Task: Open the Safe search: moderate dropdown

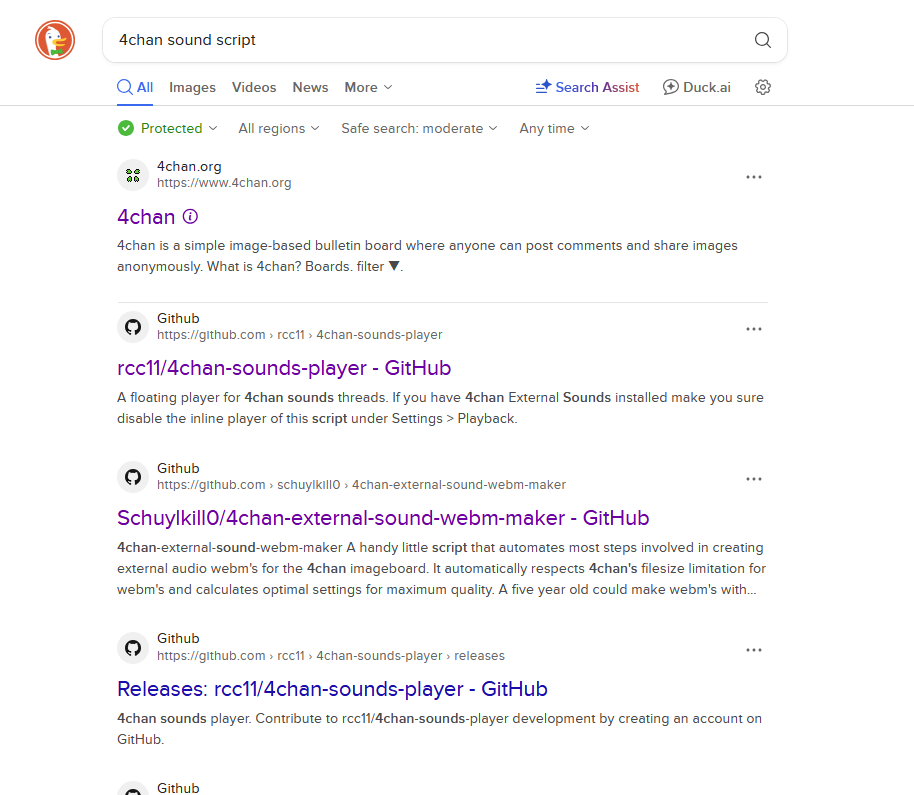Action: [419, 128]
